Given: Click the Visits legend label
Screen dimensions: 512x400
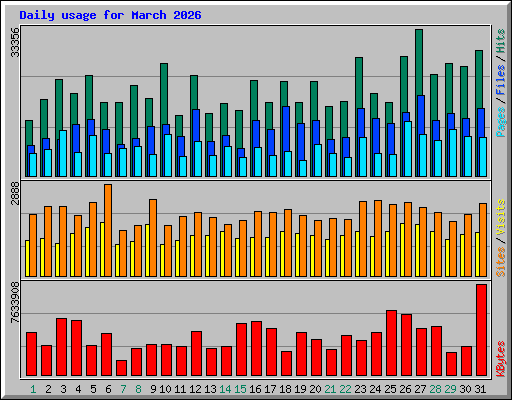Looking at the screenshot, I should pos(501,218).
